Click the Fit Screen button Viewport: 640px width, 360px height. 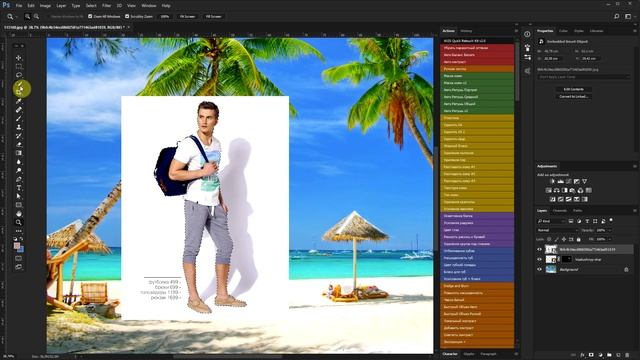[187, 16]
